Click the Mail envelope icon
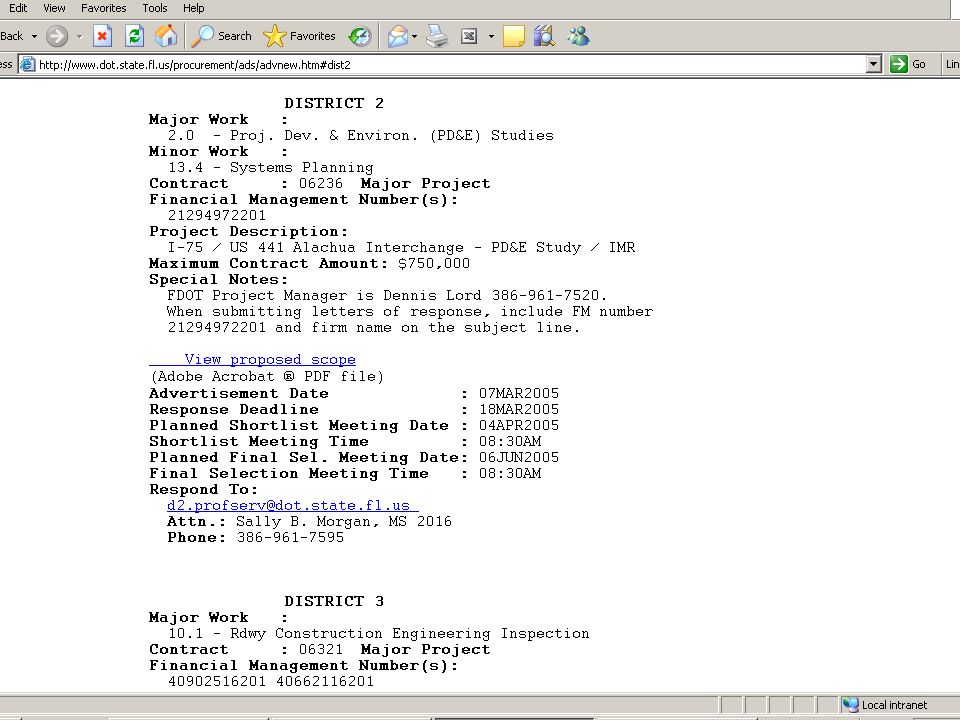 397,36
